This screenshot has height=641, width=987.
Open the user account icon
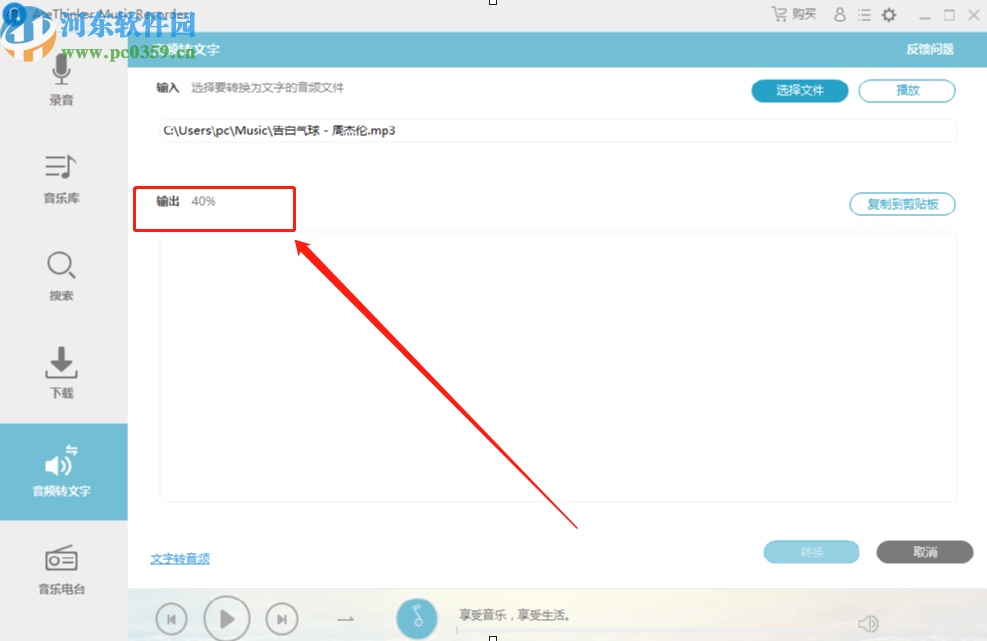coord(839,14)
